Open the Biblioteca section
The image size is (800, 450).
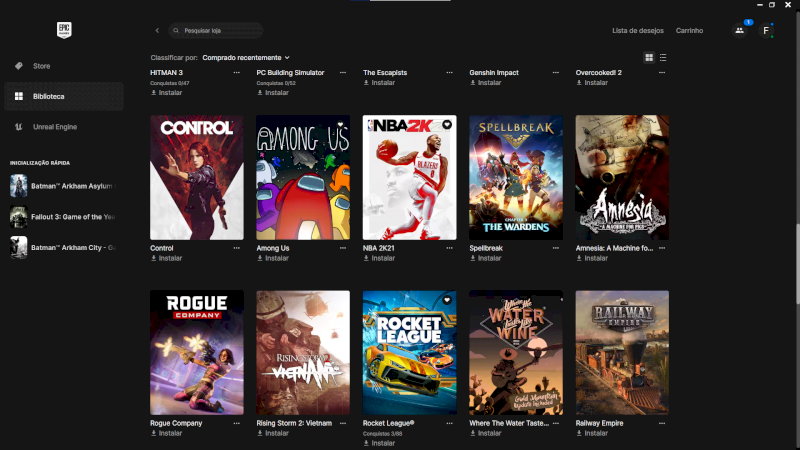(64, 96)
